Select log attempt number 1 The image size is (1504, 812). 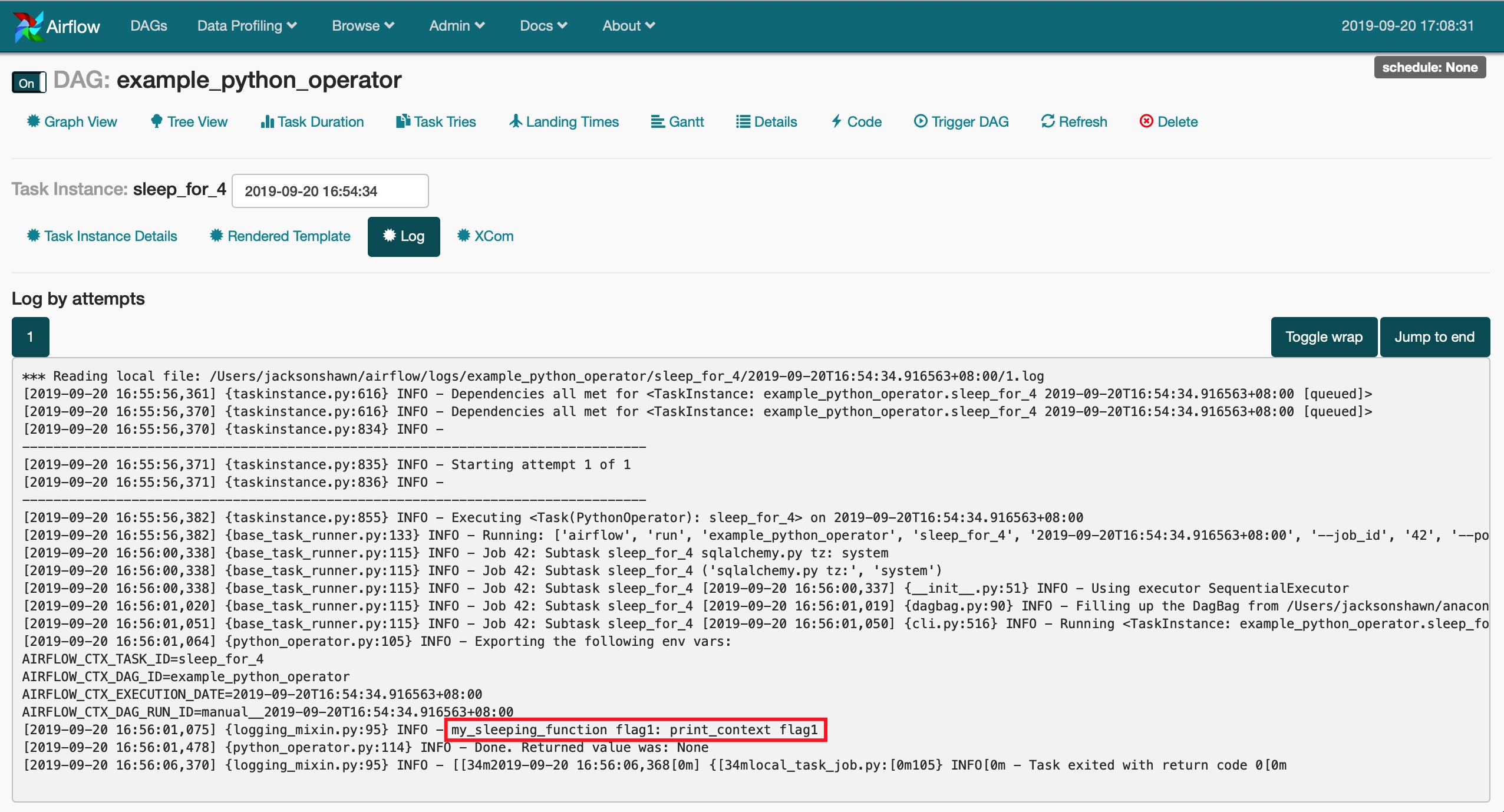coord(30,337)
